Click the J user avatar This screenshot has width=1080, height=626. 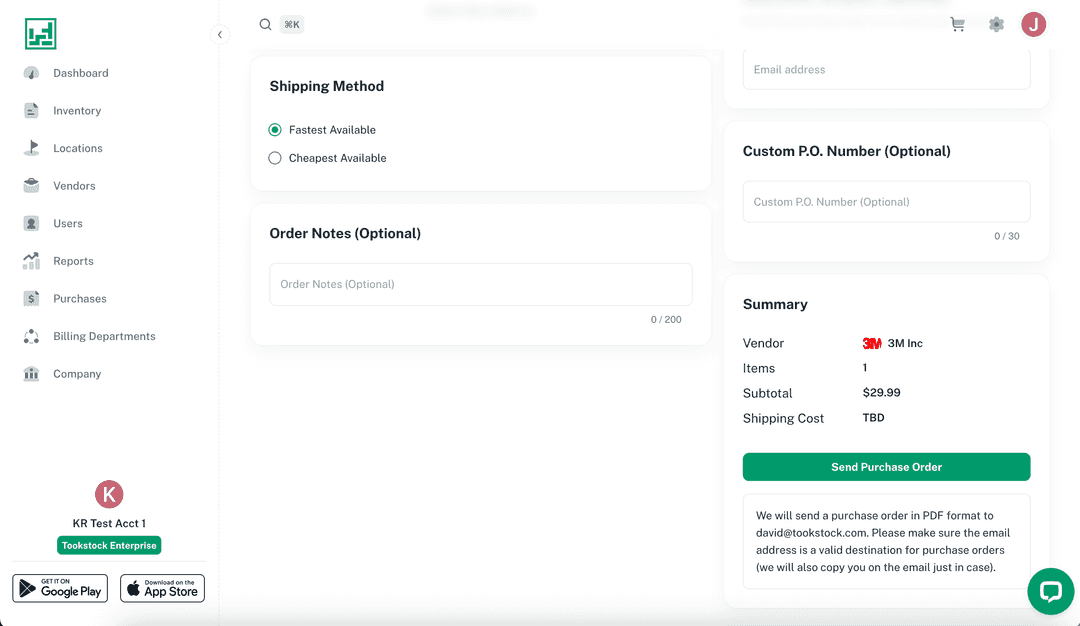[1033, 25]
